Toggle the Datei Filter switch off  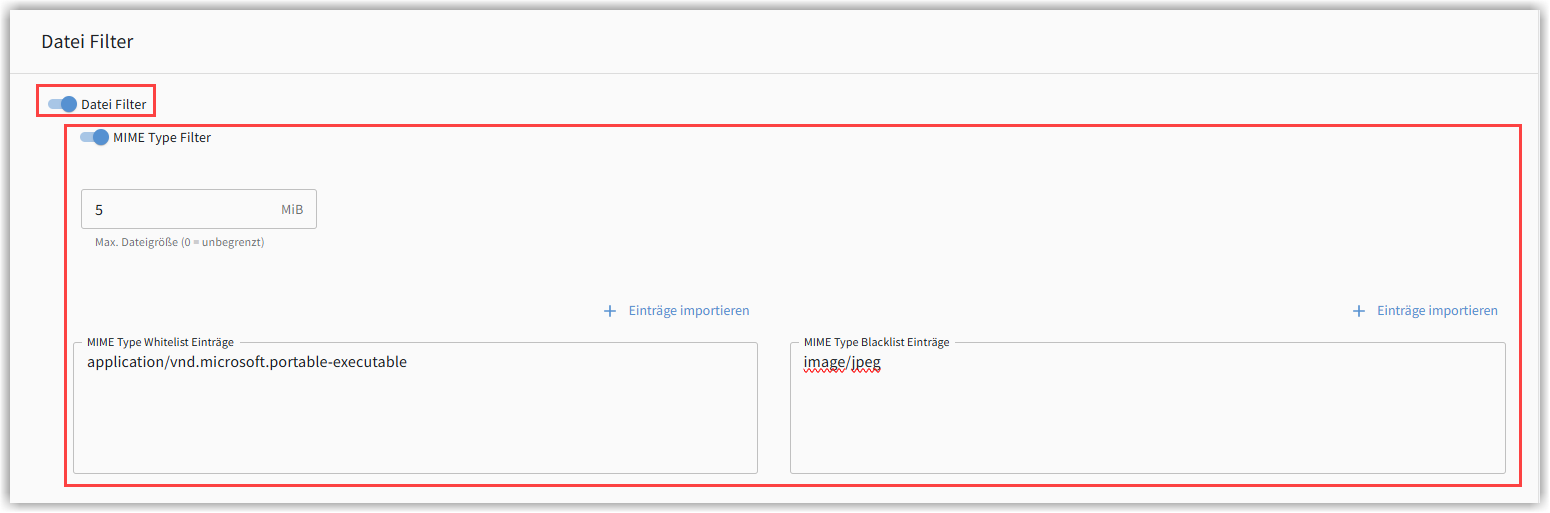(63, 104)
